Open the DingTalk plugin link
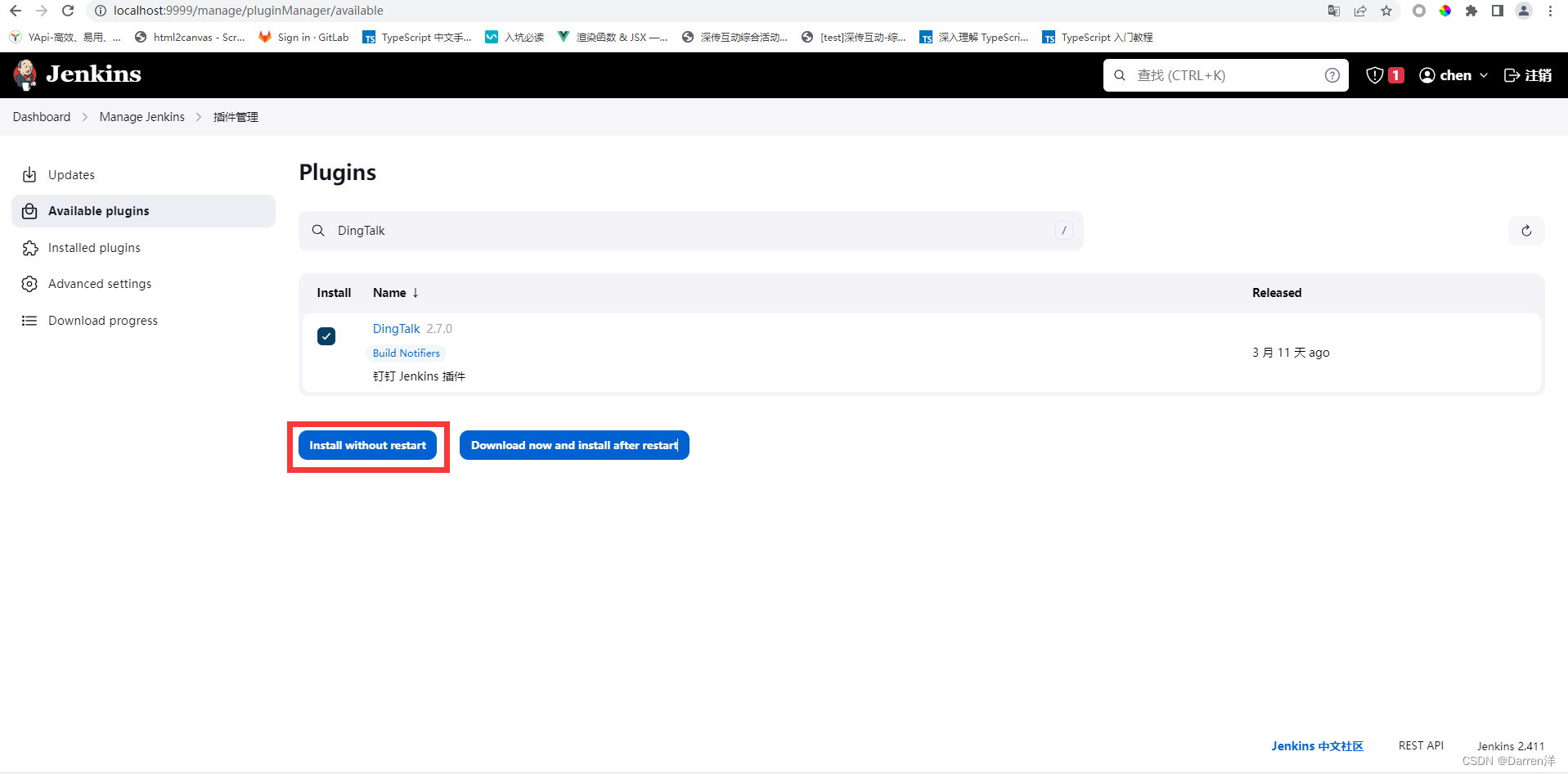The width and height of the screenshot is (1568, 774). 397,329
